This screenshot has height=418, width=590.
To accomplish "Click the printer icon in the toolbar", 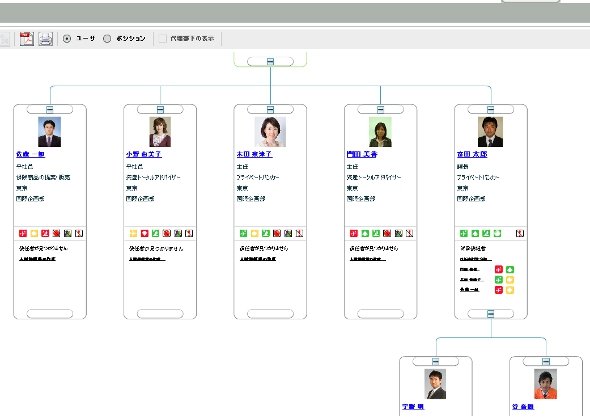I will (46, 39).
